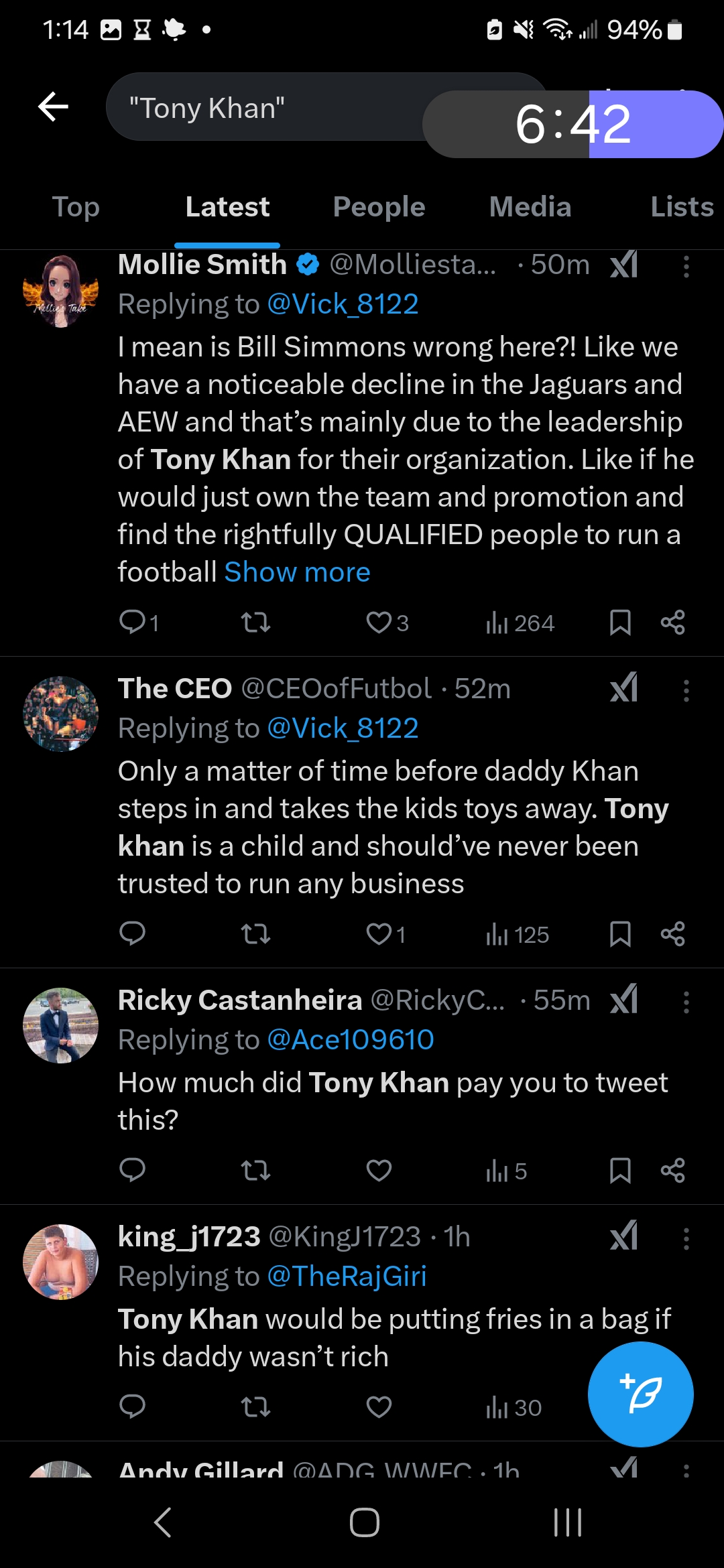
Task: Tap the 6:42 timer overlay pill
Action: tap(573, 124)
